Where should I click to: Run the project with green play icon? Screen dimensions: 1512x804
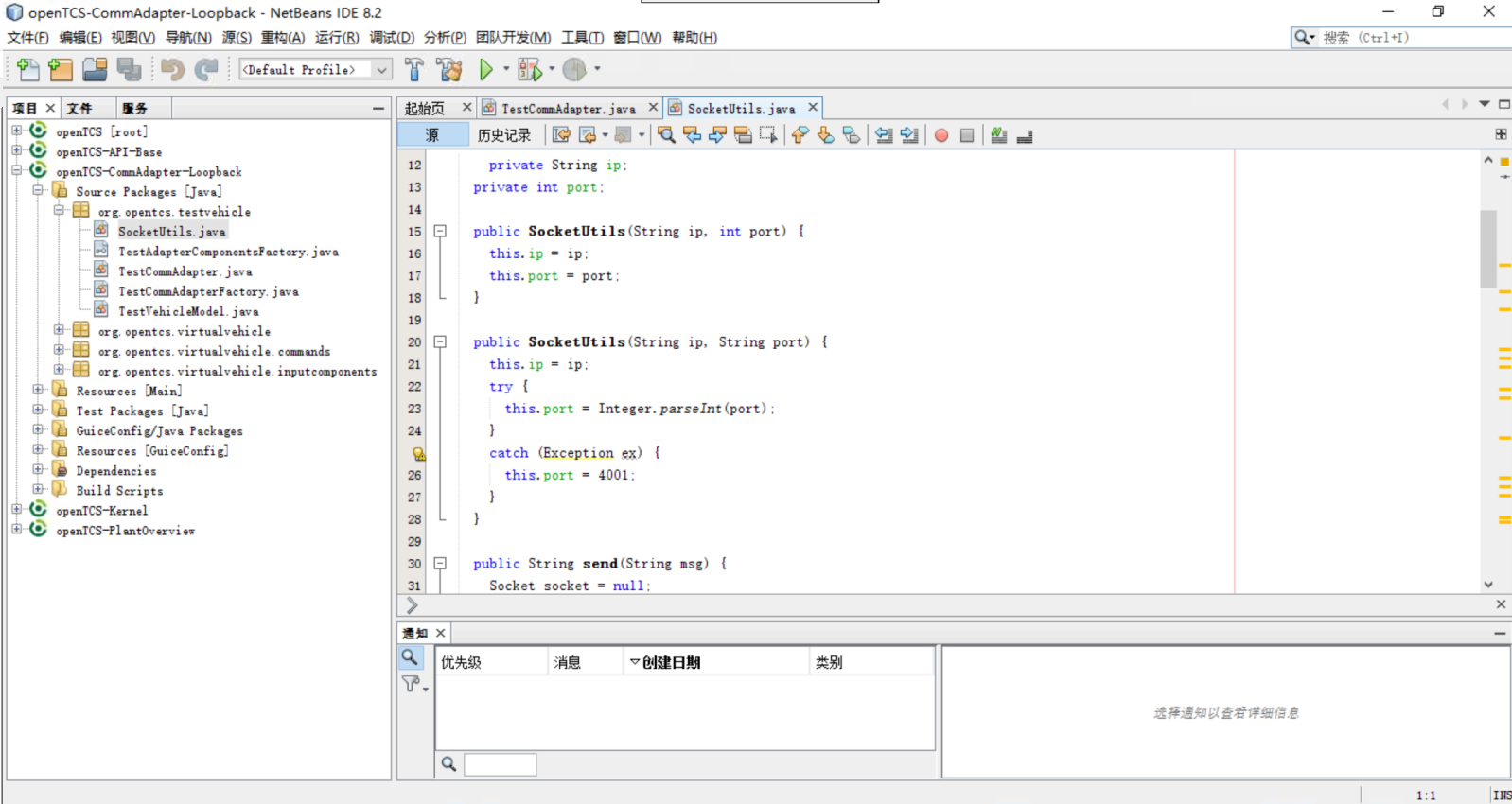tap(485, 69)
